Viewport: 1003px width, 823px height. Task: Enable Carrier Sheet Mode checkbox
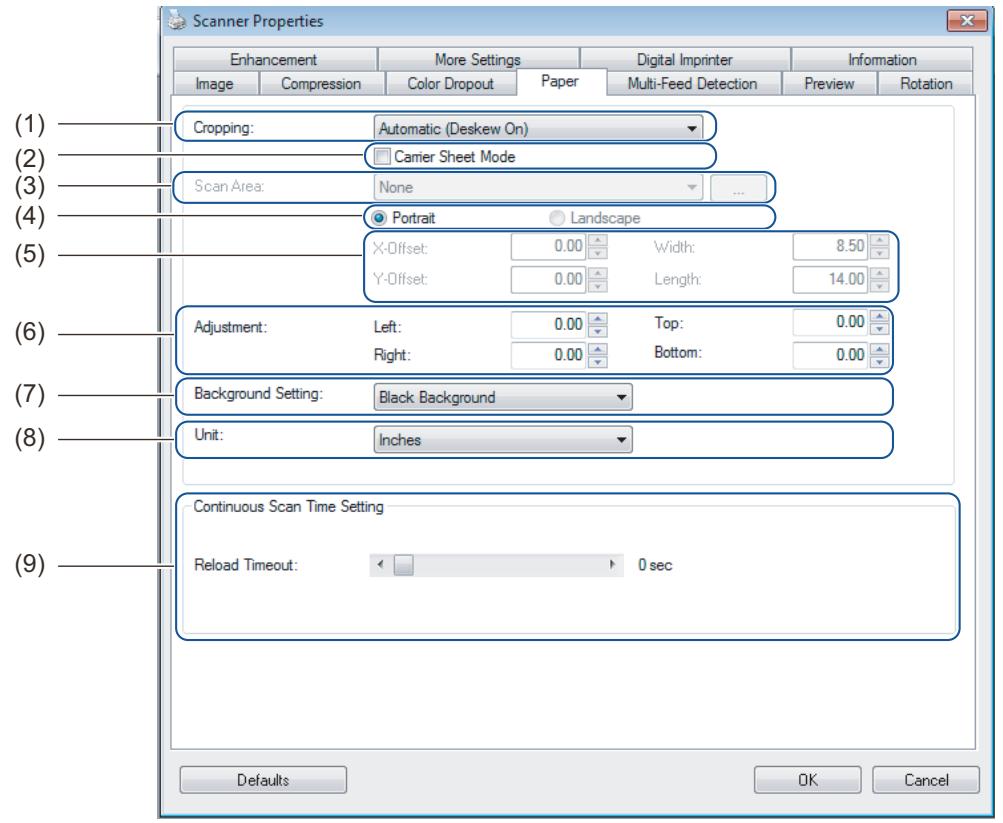(x=382, y=157)
